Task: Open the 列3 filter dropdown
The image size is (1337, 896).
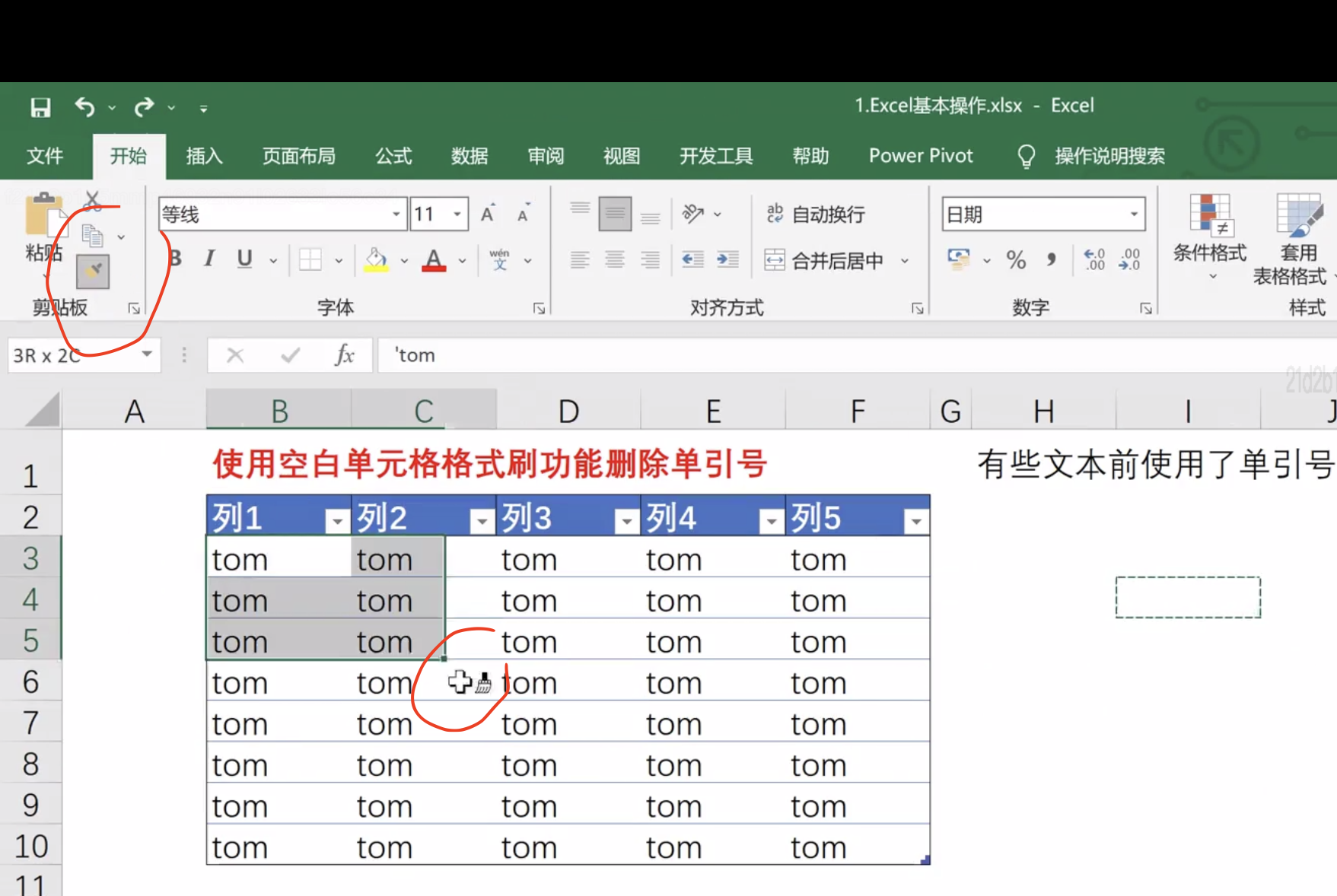Action: (626, 521)
